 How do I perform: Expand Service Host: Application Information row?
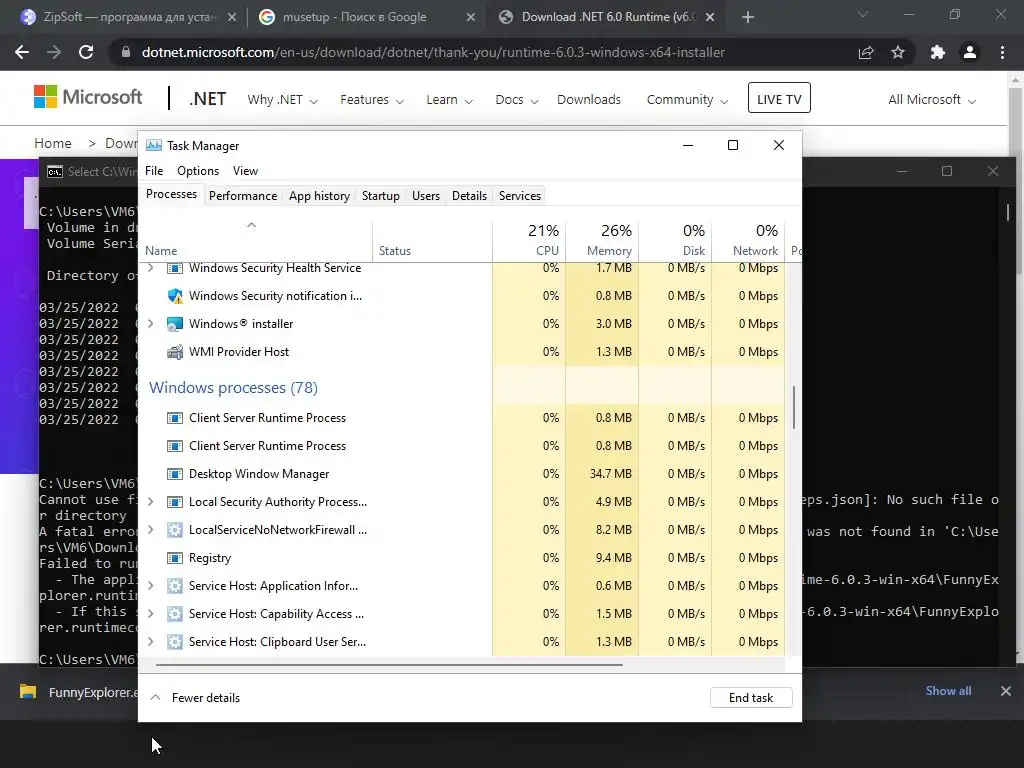151,586
